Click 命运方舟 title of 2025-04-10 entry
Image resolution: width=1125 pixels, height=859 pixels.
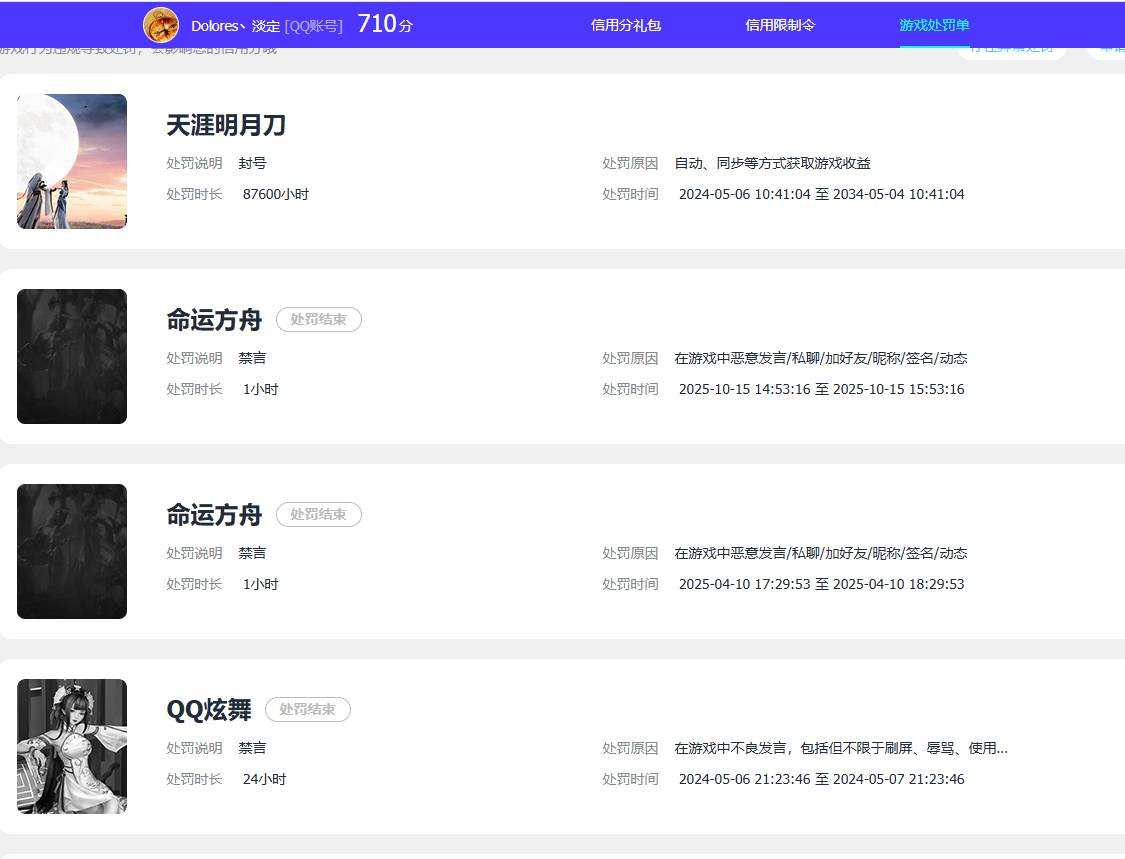[x=214, y=515]
